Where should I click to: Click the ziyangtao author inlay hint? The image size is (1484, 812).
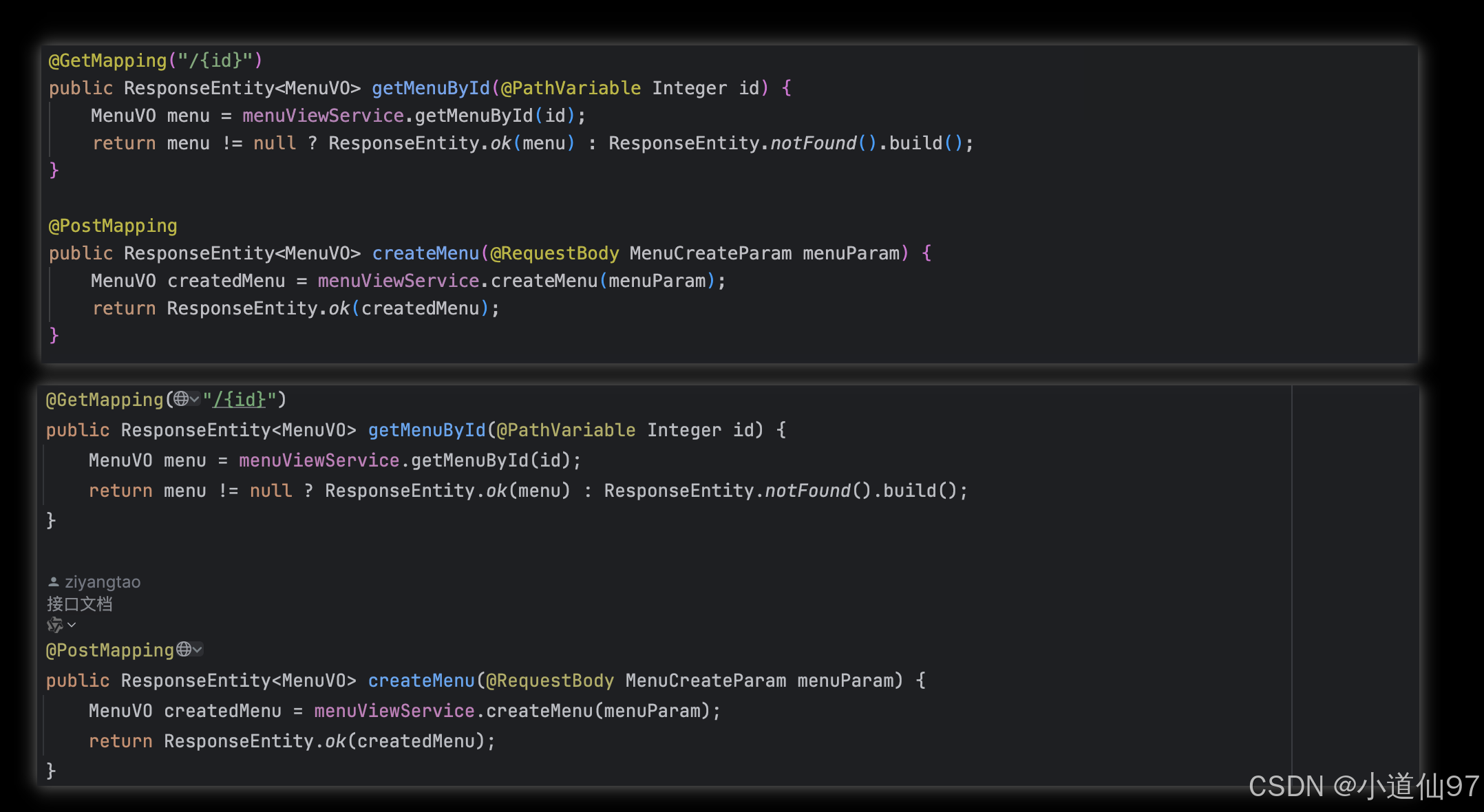pyautogui.click(x=102, y=582)
